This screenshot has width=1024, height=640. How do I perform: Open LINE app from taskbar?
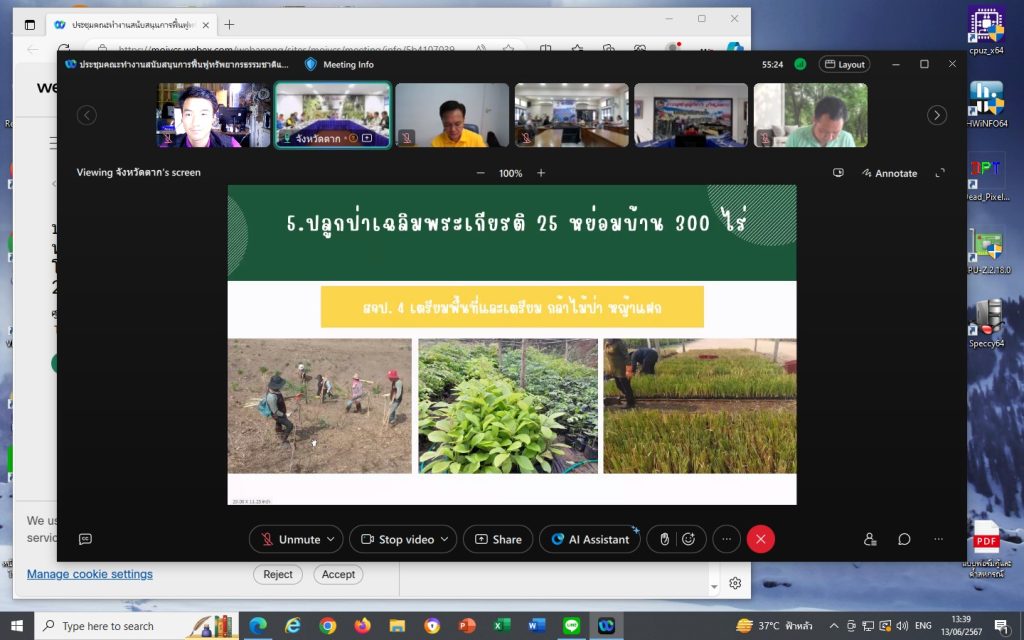point(571,626)
